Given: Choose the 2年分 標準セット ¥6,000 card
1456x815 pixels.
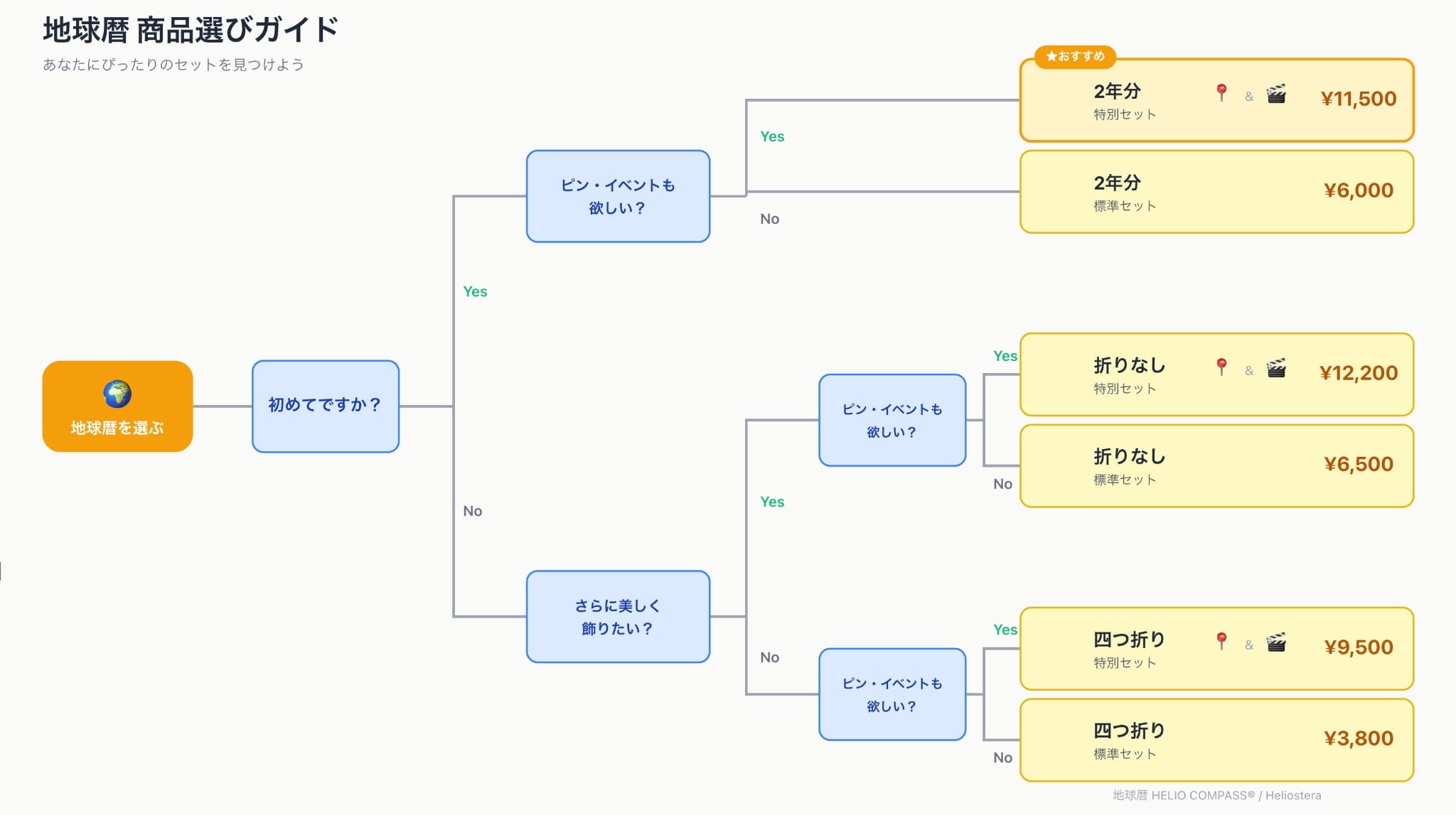Looking at the screenshot, I should coord(1216,192).
